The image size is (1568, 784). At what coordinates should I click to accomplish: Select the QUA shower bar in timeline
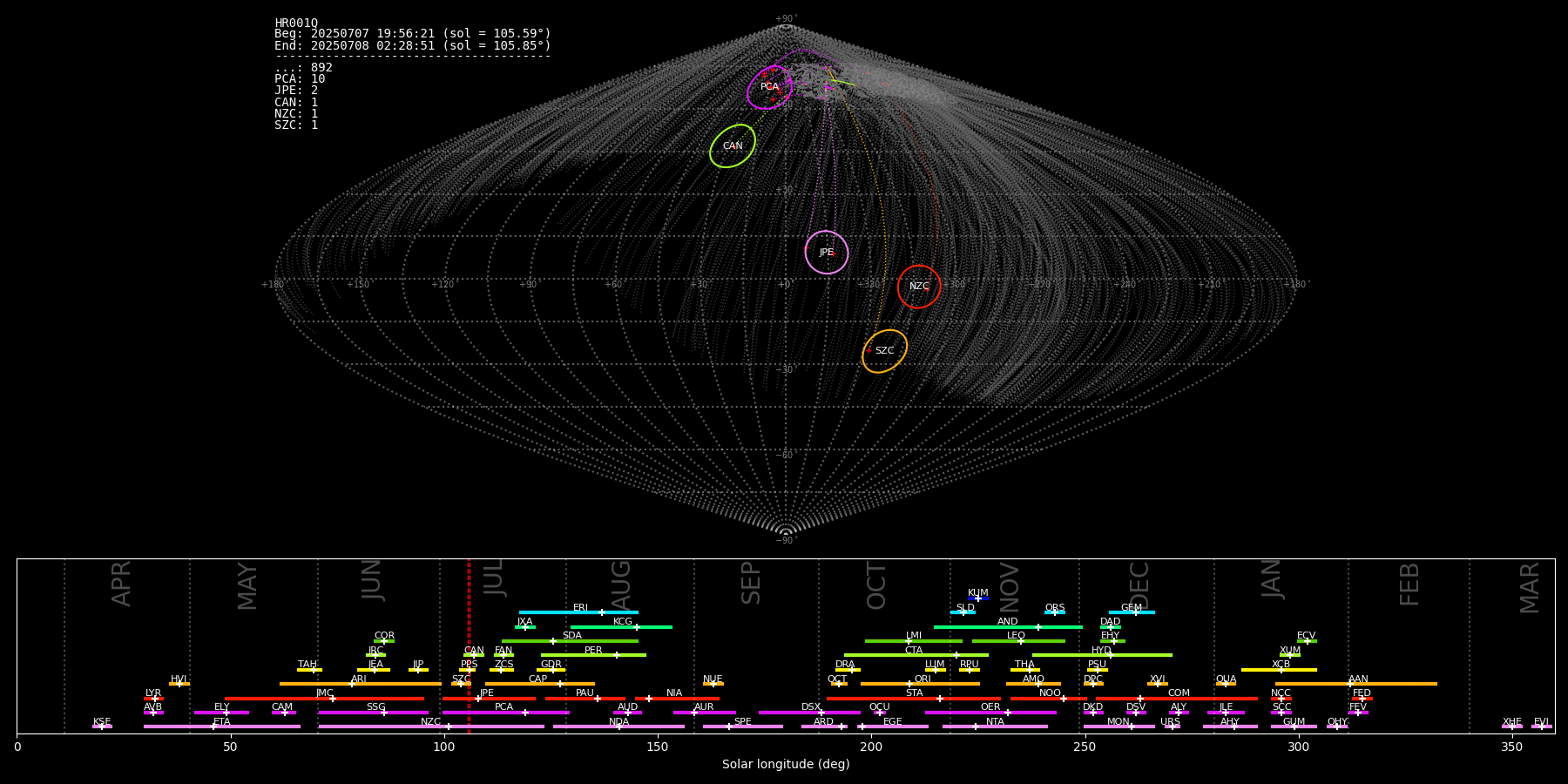(1226, 684)
